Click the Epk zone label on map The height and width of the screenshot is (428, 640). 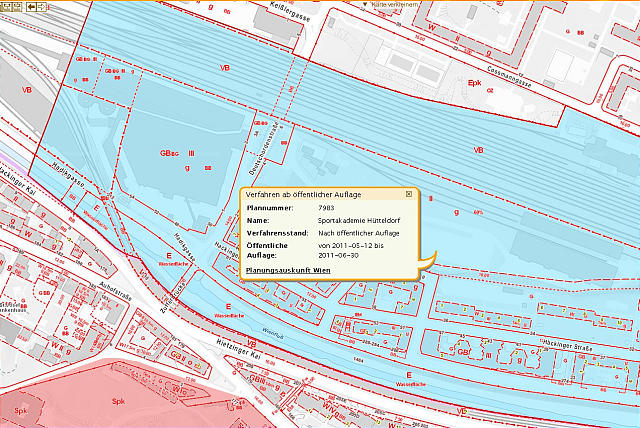pos(474,83)
